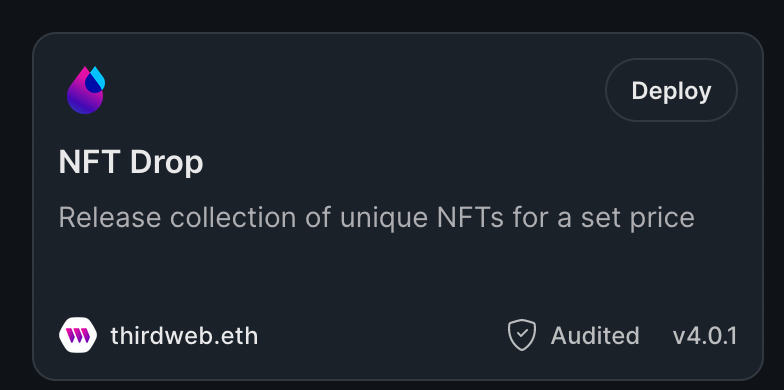Click the NFT Drop droplet logo icon
Image resolution: width=784 pixels, height=390 pixels.
pyautogui.click(x=86, y=90)
